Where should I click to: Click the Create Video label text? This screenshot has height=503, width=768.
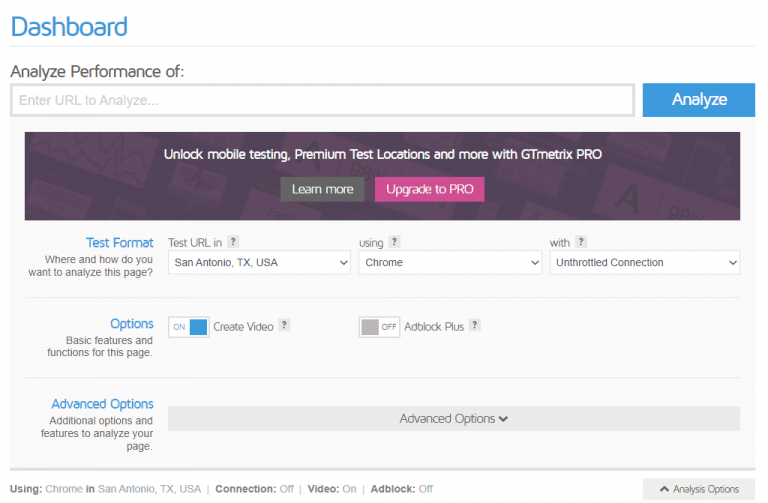point(243,327)
